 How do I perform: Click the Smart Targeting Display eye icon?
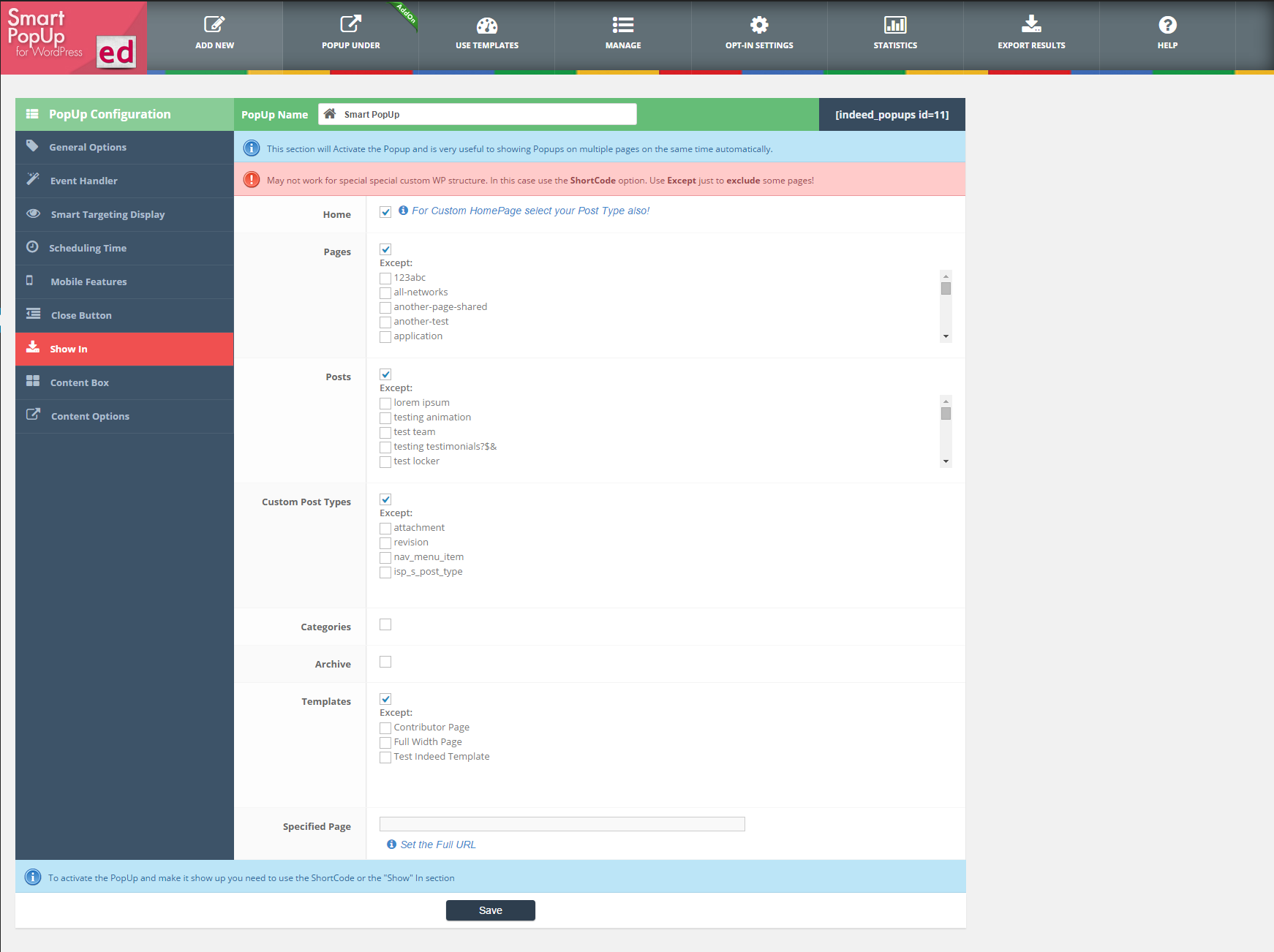(x=33, y=214)
